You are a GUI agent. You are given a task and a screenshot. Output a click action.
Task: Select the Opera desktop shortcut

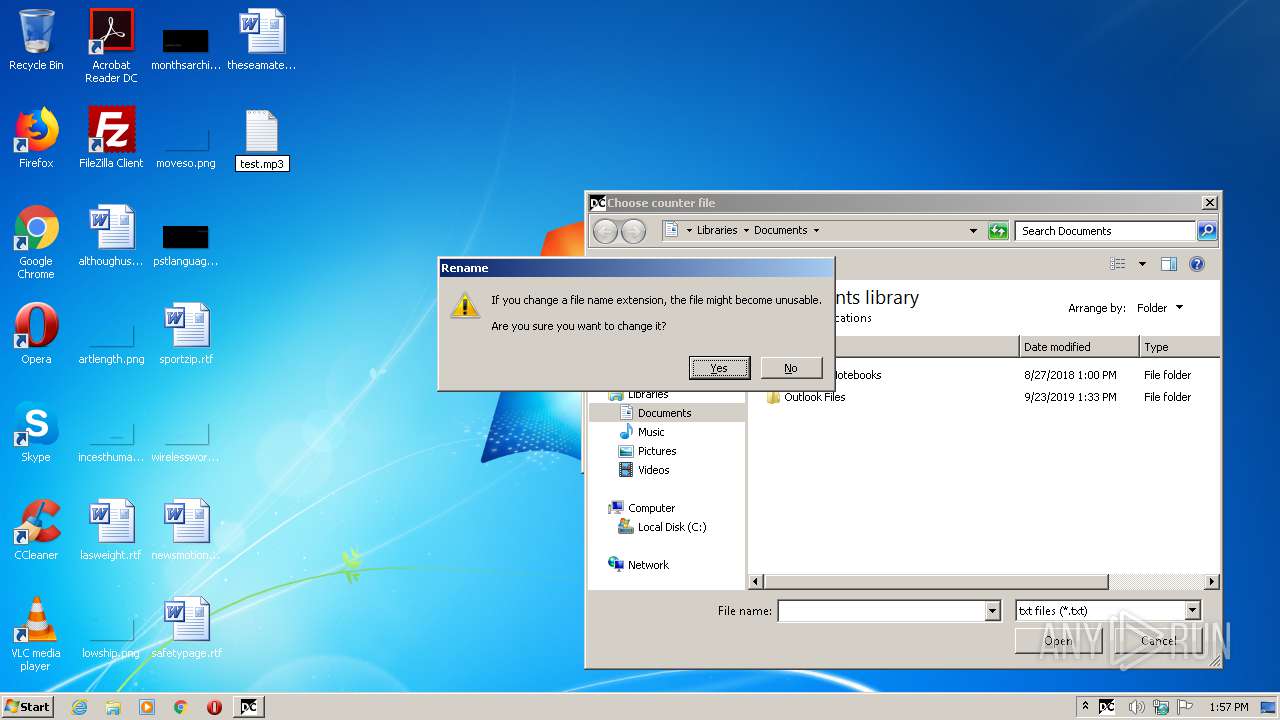(x=36, y=334)
